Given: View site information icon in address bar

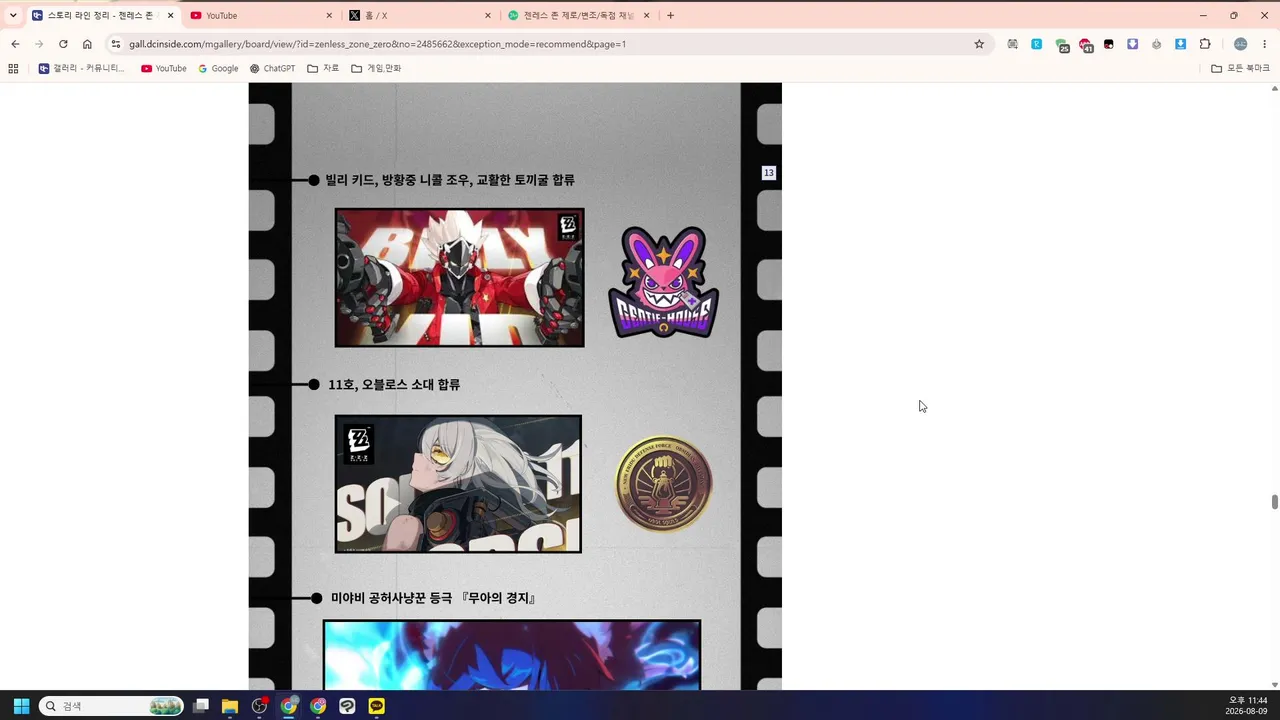Looking at the screenshot, I should 116,44.
